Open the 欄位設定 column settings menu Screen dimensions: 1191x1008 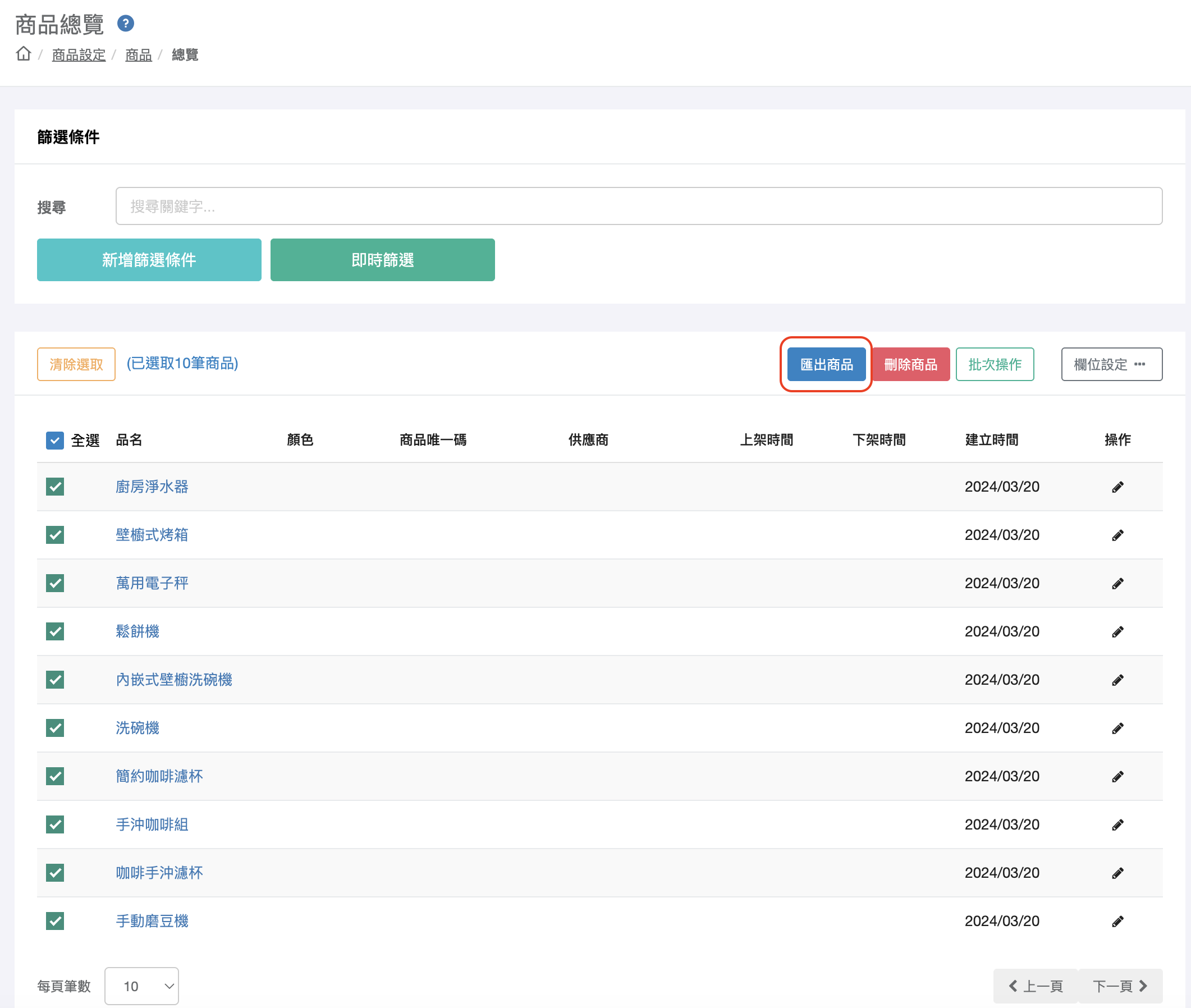(1111, 365)
